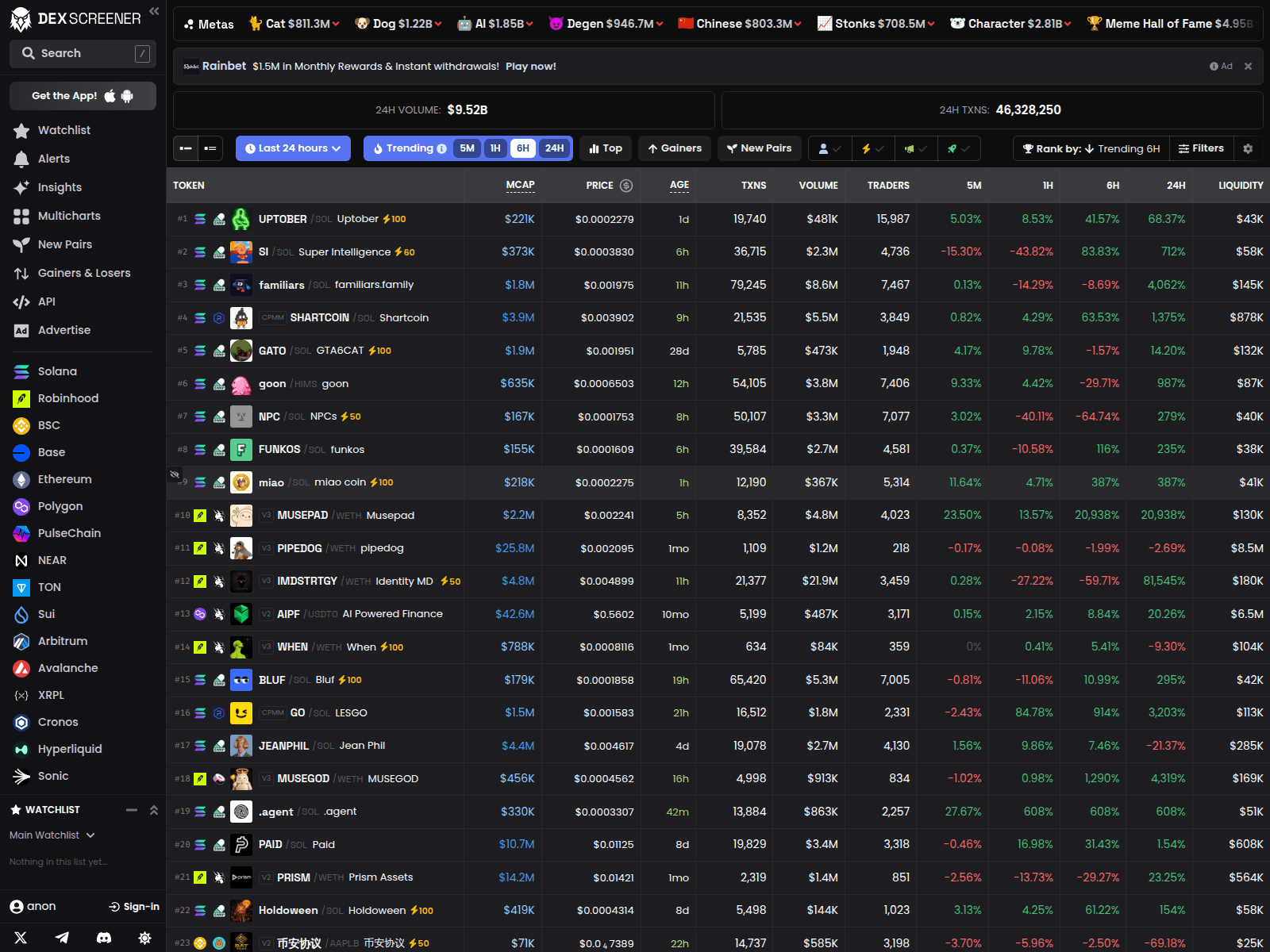Expand the AI $1.85B meta dropdown
The height and width of the screenshot is (952, 1270).
click(x=495, y=24)
